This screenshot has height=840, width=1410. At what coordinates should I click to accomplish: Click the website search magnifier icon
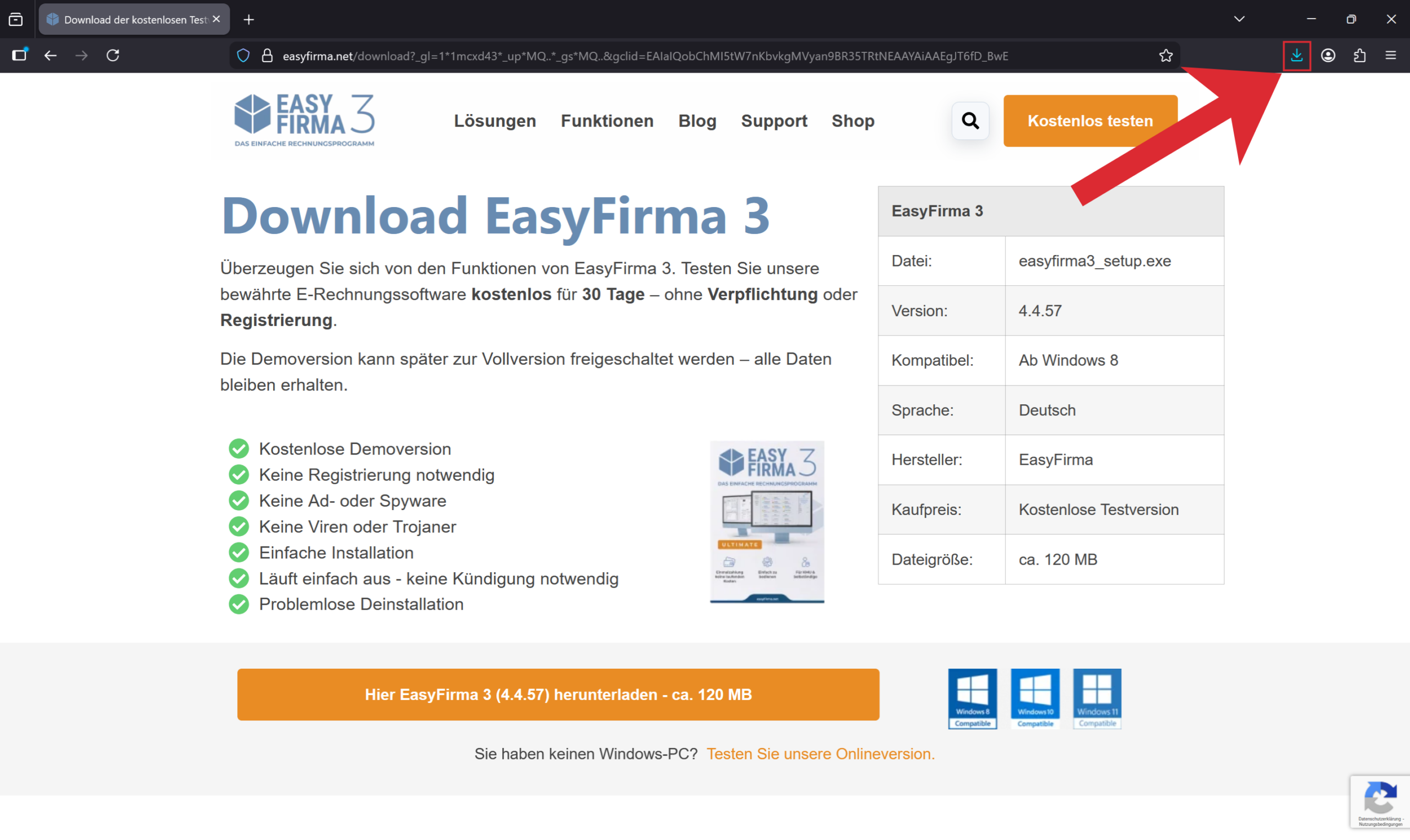[x=970, y=121]
